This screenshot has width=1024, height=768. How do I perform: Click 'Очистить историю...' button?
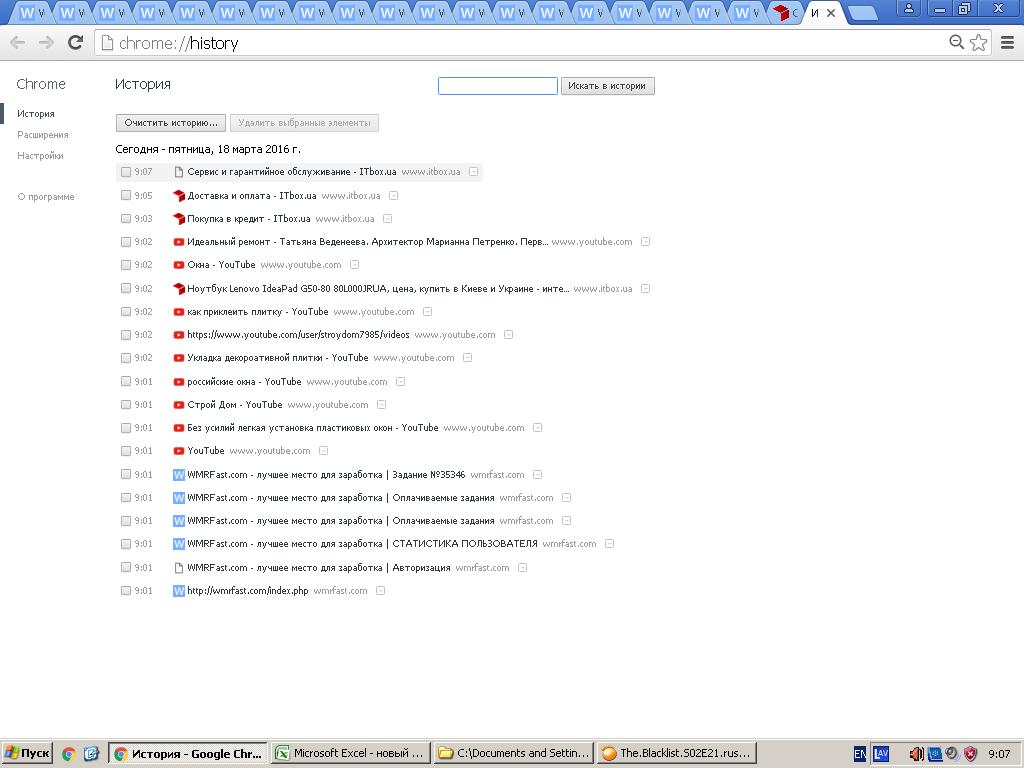click(171, 123)
